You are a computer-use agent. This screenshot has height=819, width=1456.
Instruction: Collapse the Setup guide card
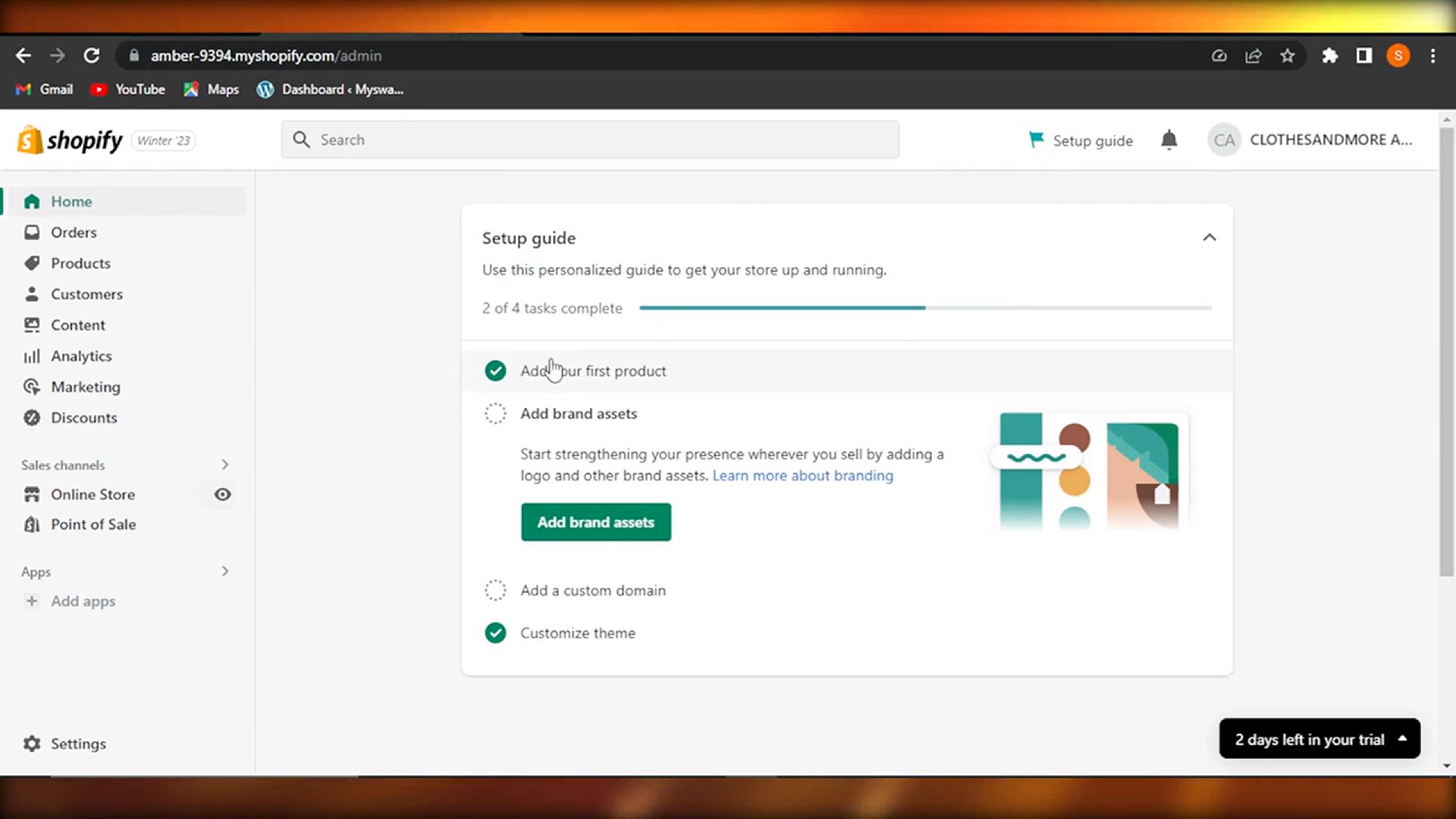[x=1210, y=237]
